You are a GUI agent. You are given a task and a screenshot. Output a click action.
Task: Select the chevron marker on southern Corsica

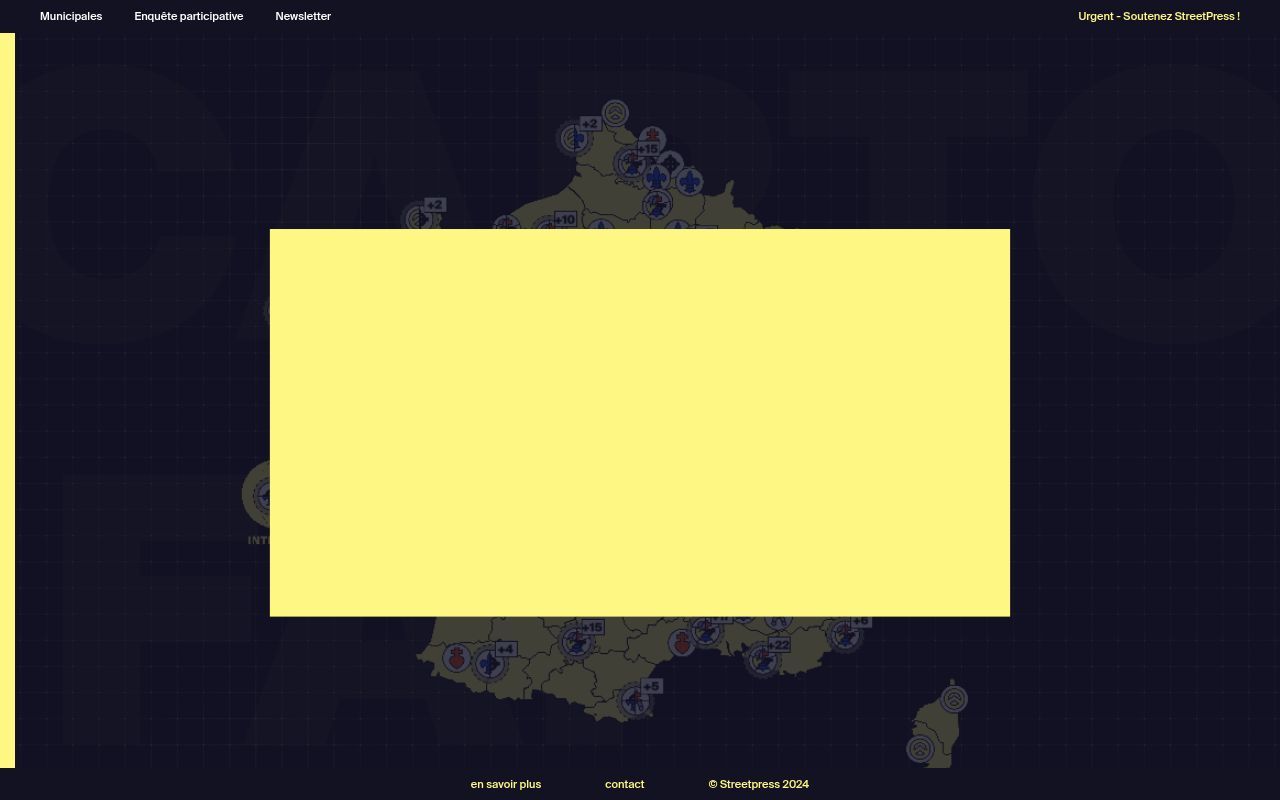point(920,748)
